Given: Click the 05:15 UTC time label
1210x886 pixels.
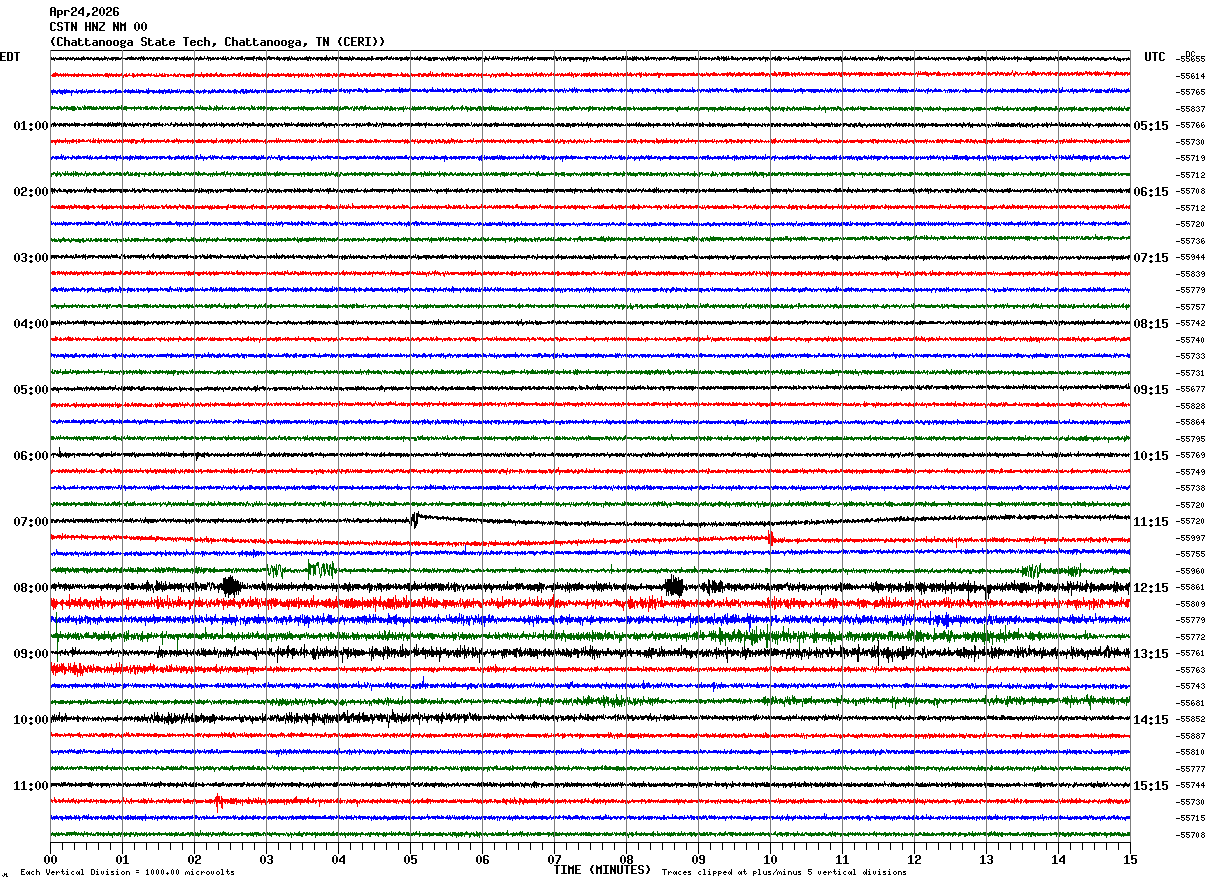Looking at the screenshot, I should click(x=1151, y=126).
